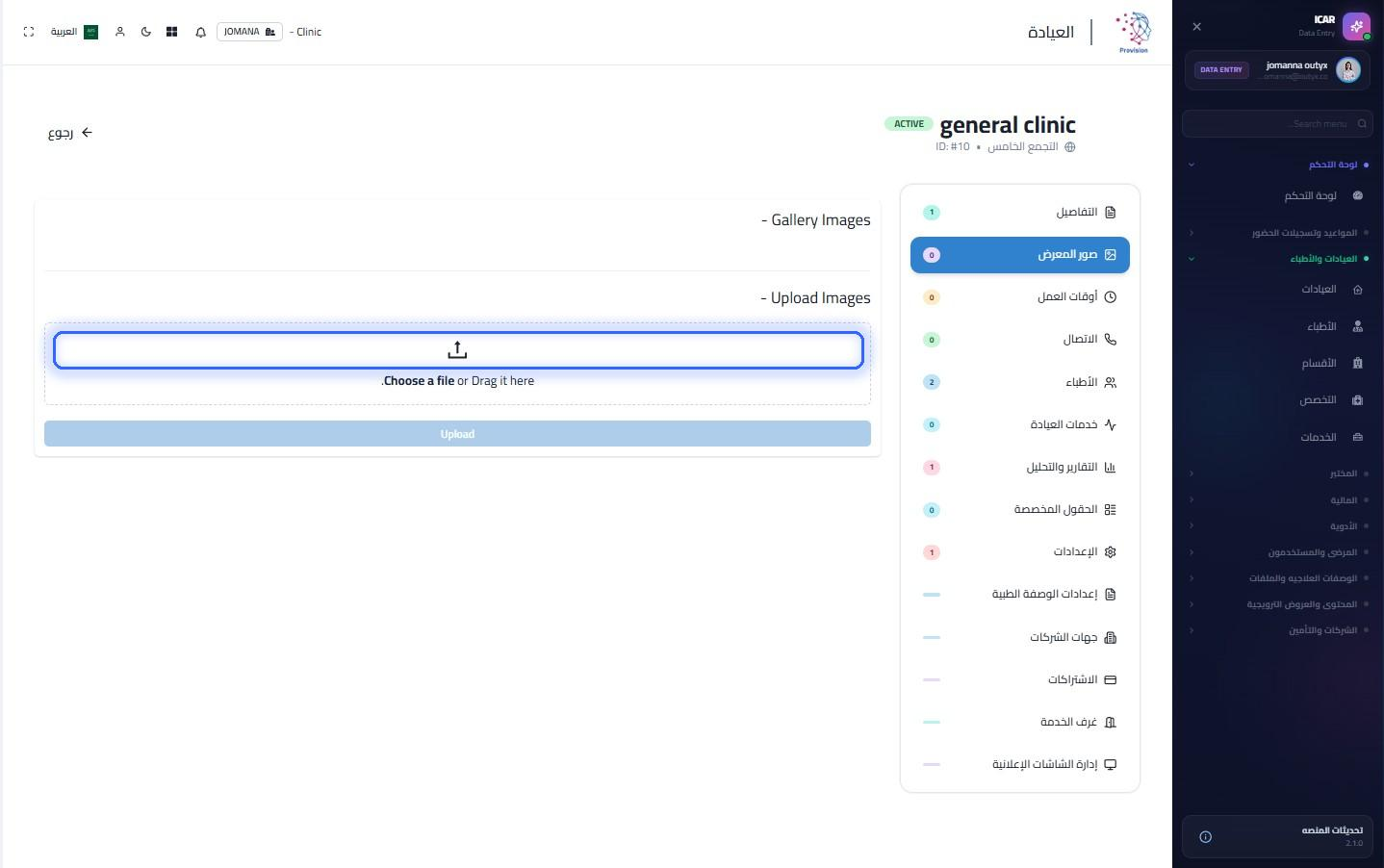Open the notifications bell icon
The image size is (1384, 868).
click(x=200, y=32)
